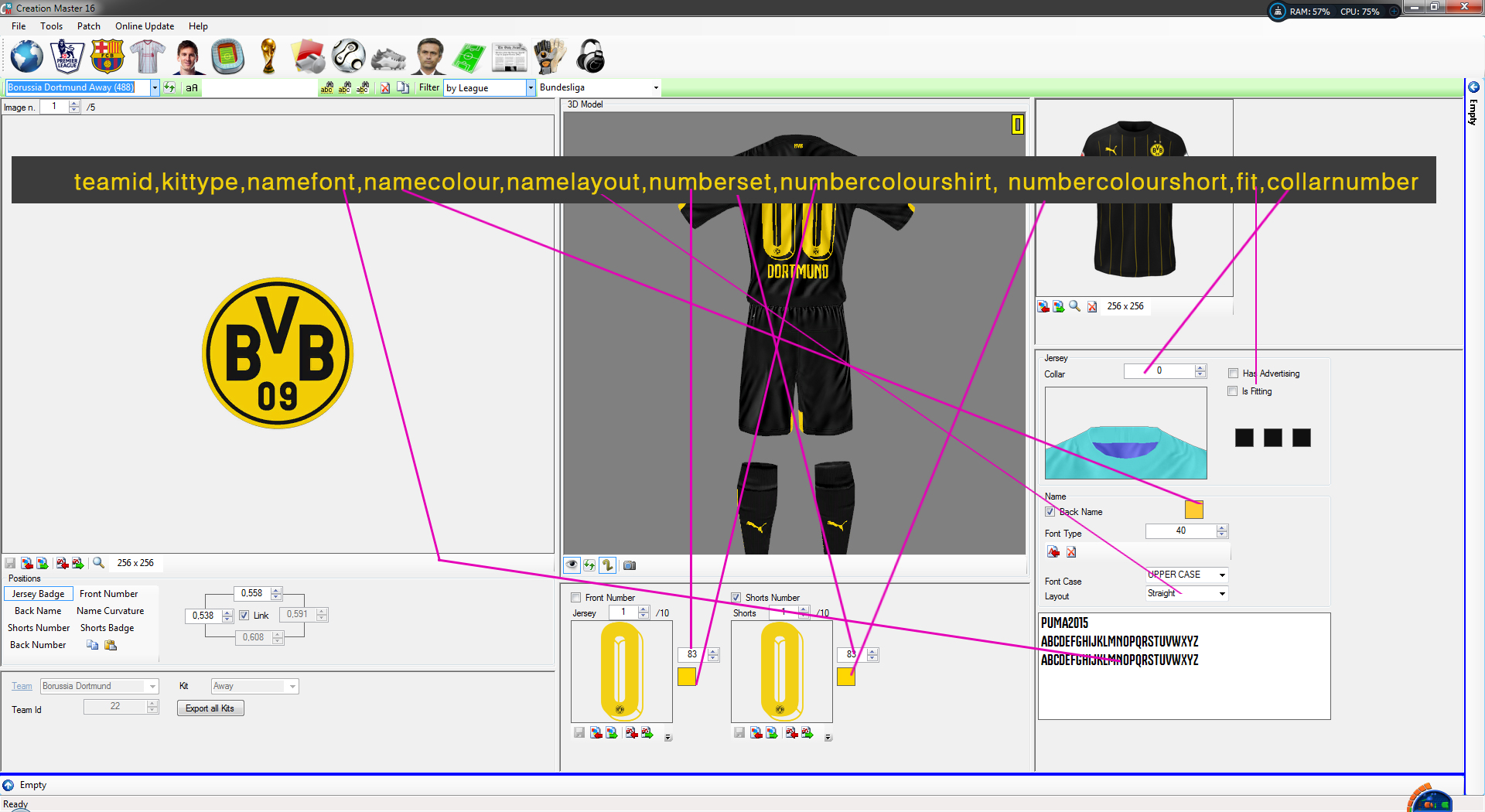Enable the Is Fitting checkbox
Viewport: 1485px width, 812px height.
click(1233, 391)
